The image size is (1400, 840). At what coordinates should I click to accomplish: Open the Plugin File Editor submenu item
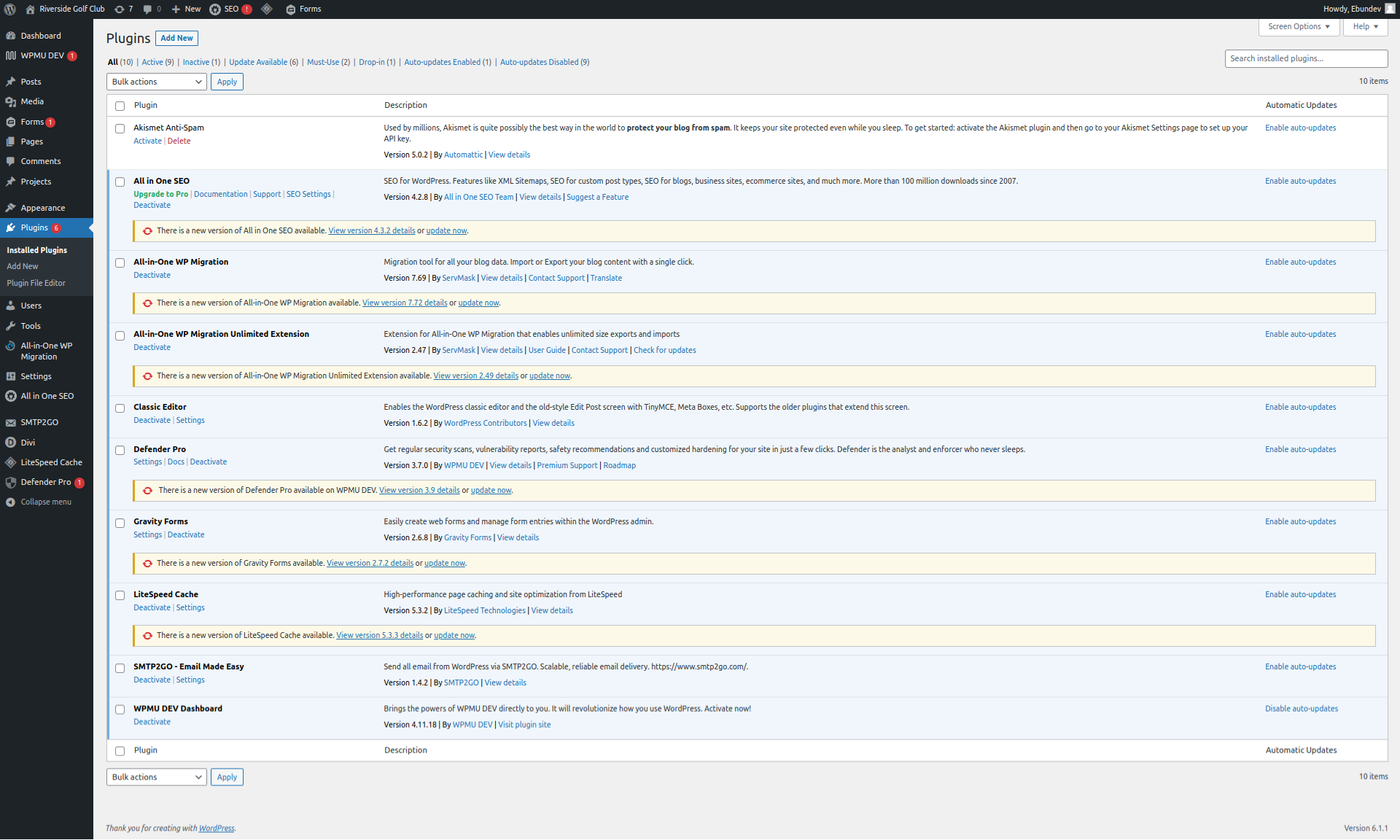coord(36,283)
